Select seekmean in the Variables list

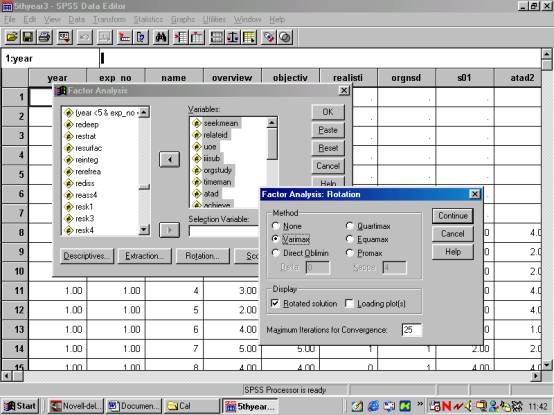220,123
